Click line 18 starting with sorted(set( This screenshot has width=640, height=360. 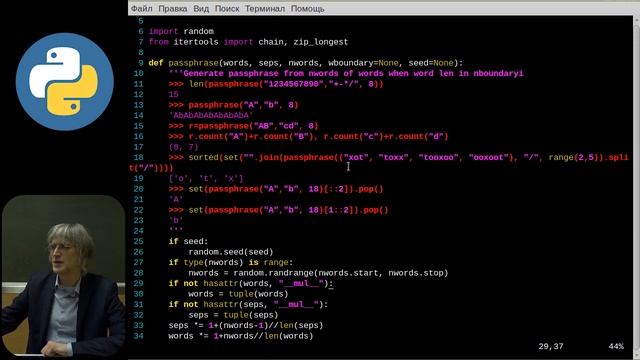398,158
